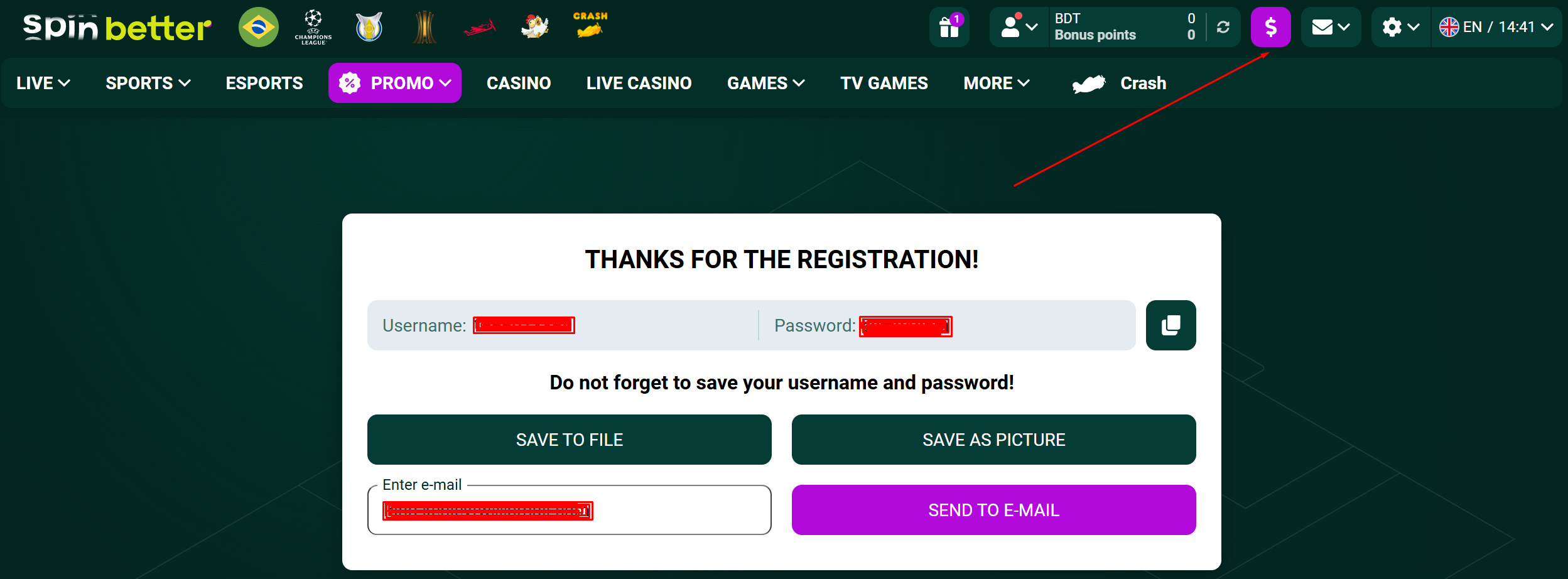Expand the settings gear dropdown
1568x579 pixels.
coord(1400,27)
